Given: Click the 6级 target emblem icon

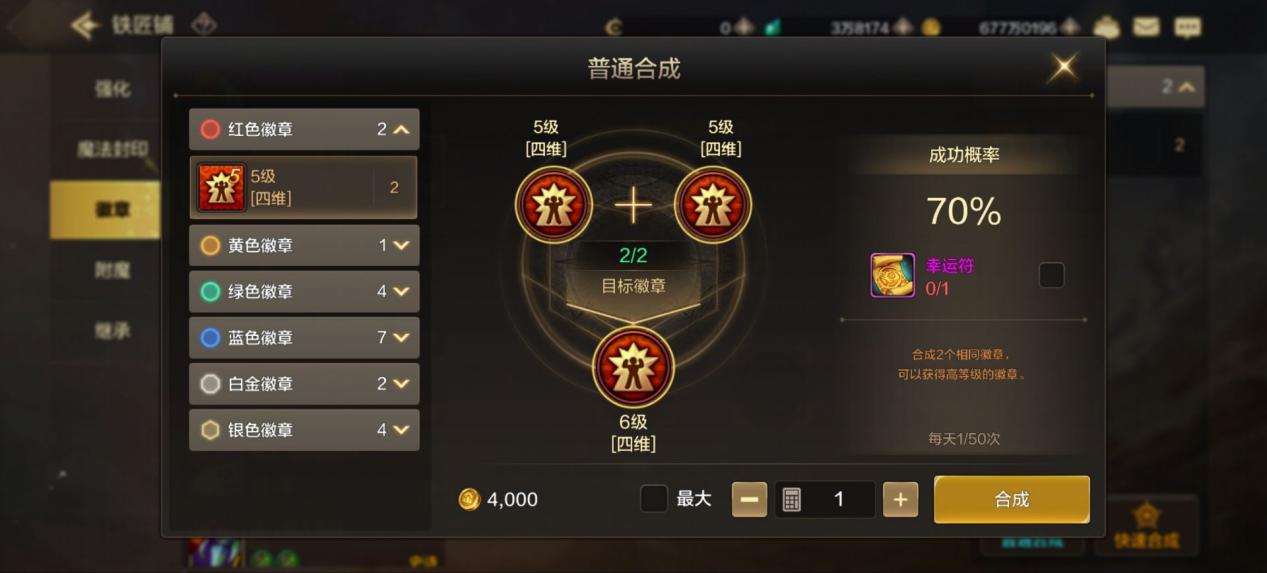Looking at the screenshot, I should [x=634, y=366].
